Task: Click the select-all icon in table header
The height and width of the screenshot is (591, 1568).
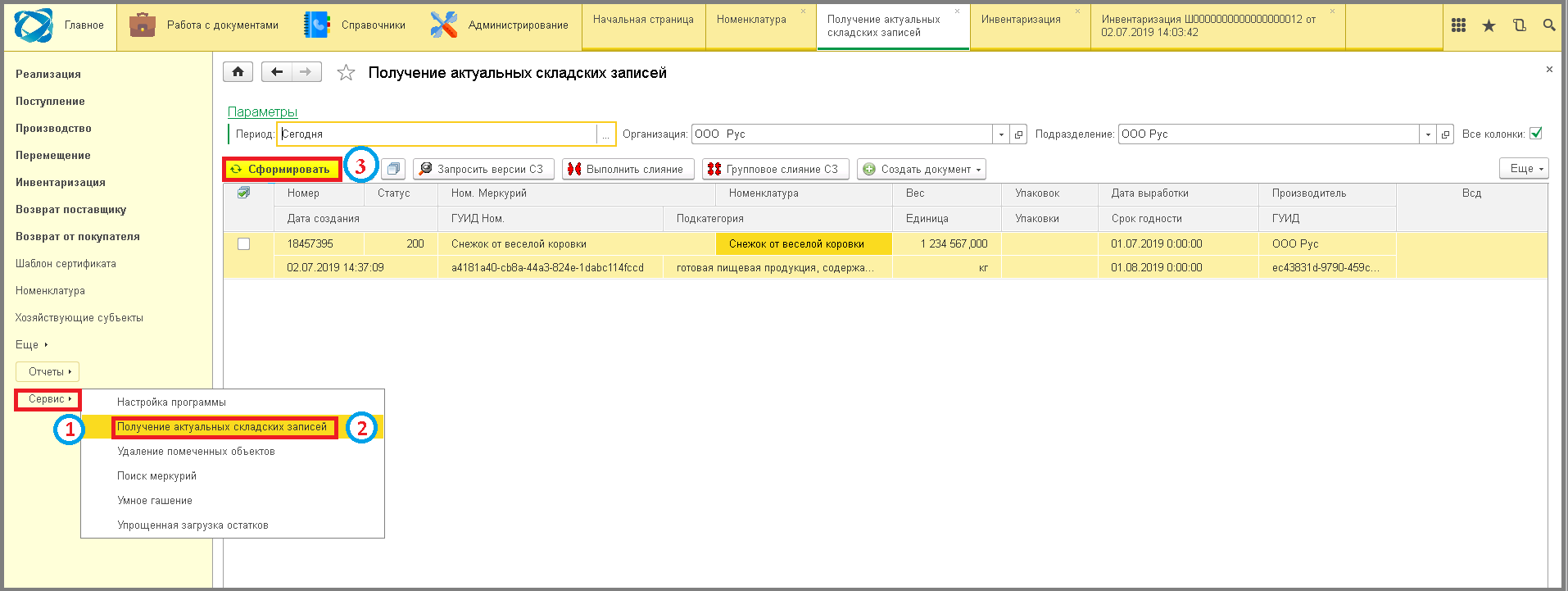Action: click(243, 193)
